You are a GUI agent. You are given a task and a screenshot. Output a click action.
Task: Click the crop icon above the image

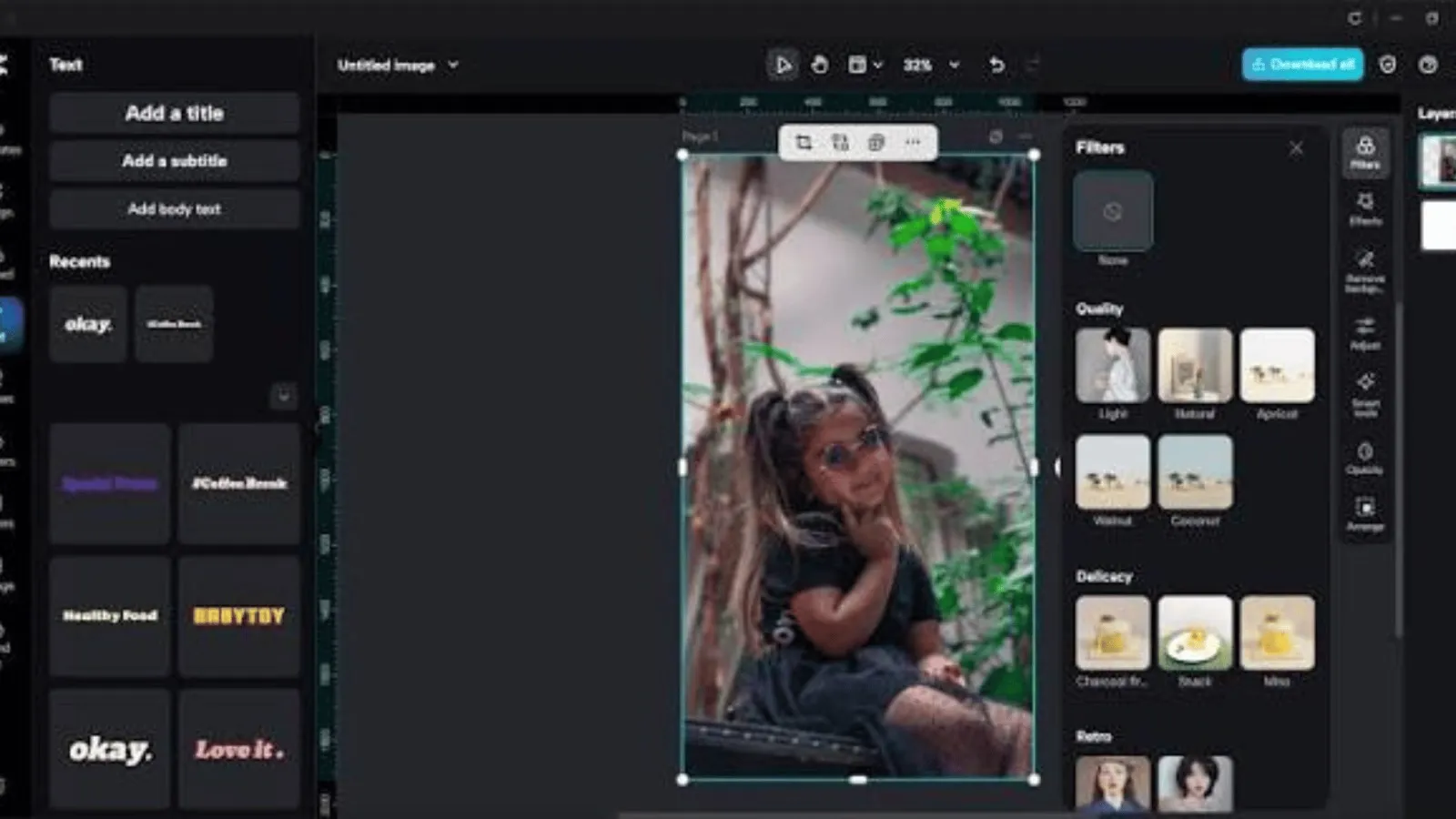[804, 143]
